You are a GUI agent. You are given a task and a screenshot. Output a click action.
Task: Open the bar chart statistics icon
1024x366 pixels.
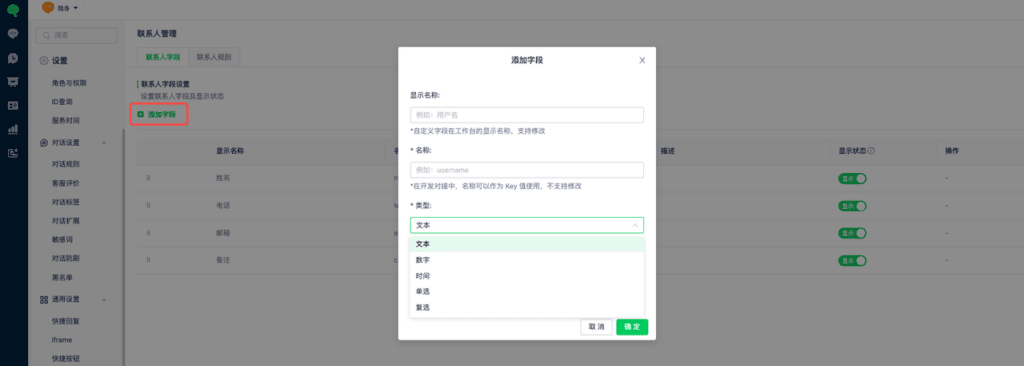[13, 129]
